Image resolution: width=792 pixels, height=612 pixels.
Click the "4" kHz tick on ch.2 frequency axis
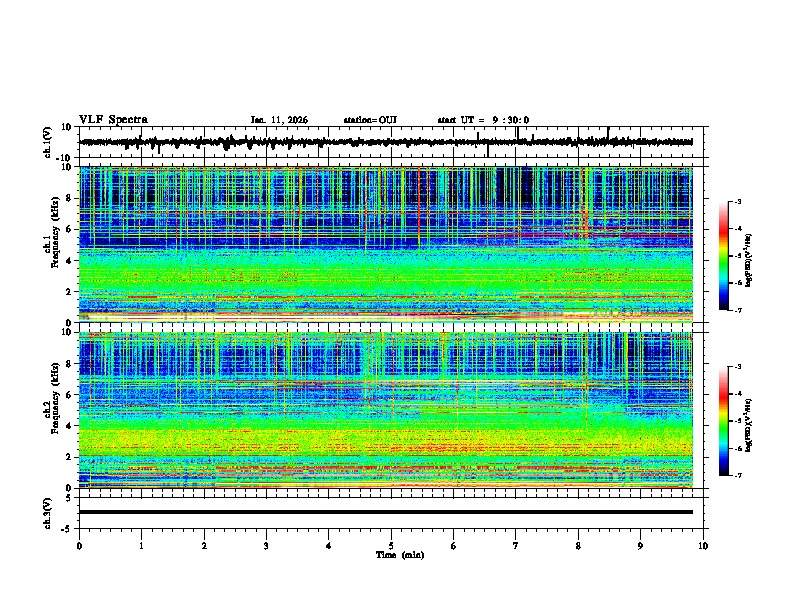click(69, 426)
